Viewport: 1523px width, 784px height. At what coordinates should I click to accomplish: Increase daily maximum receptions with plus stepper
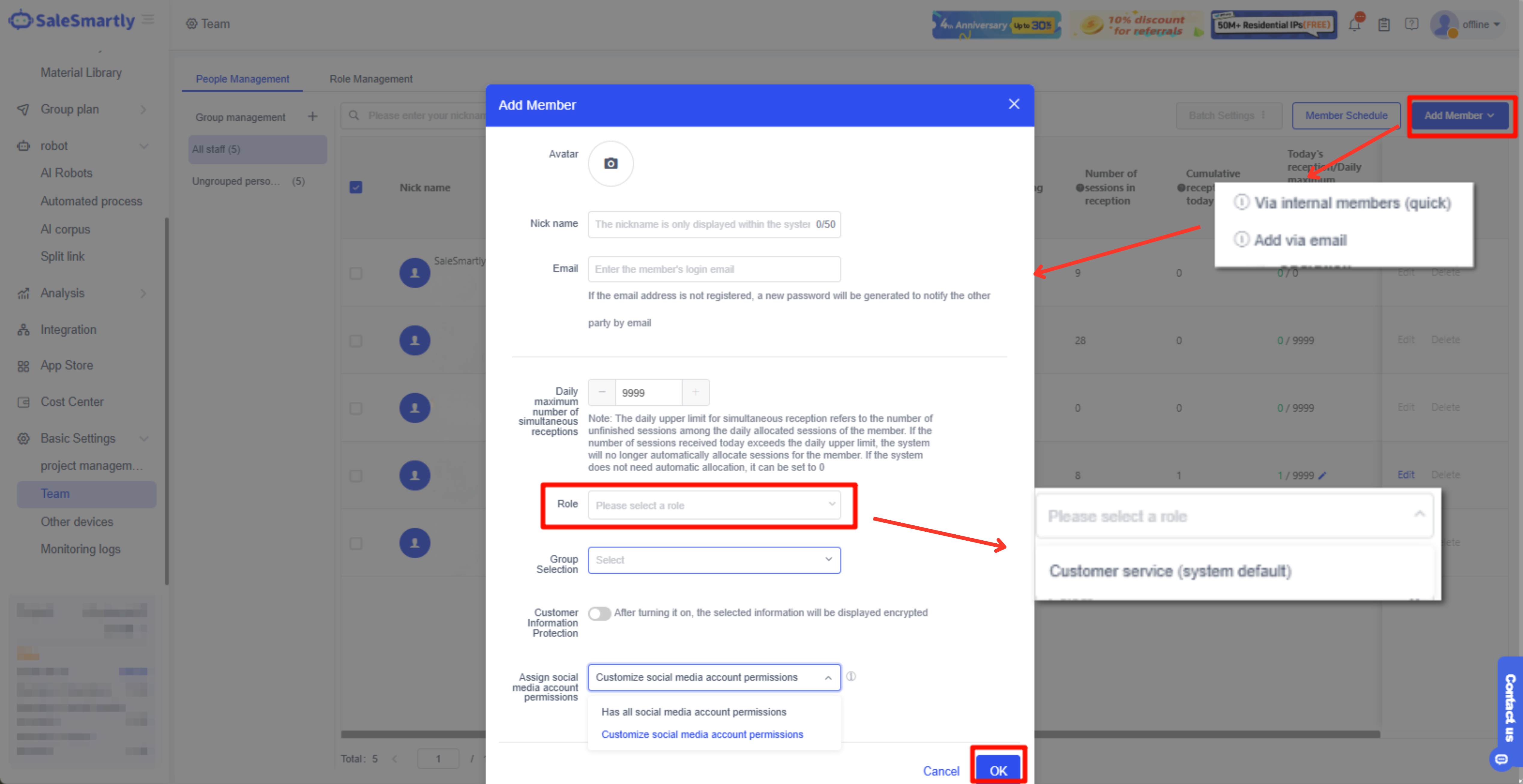coord(695,392)
